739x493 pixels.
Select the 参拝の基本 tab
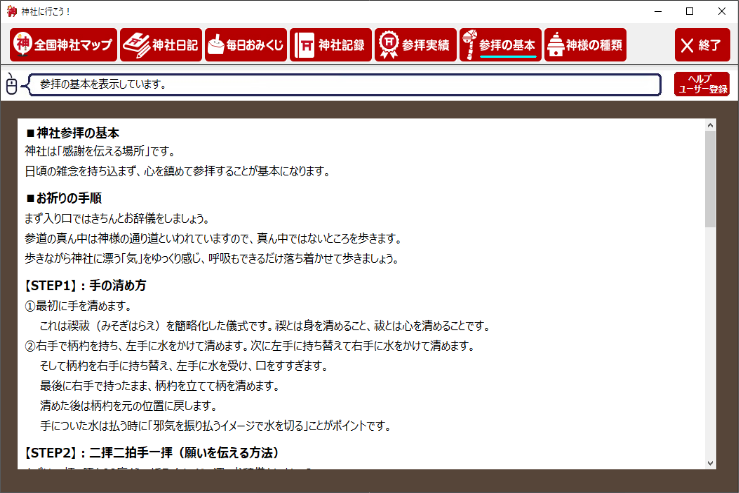[500, 45]
